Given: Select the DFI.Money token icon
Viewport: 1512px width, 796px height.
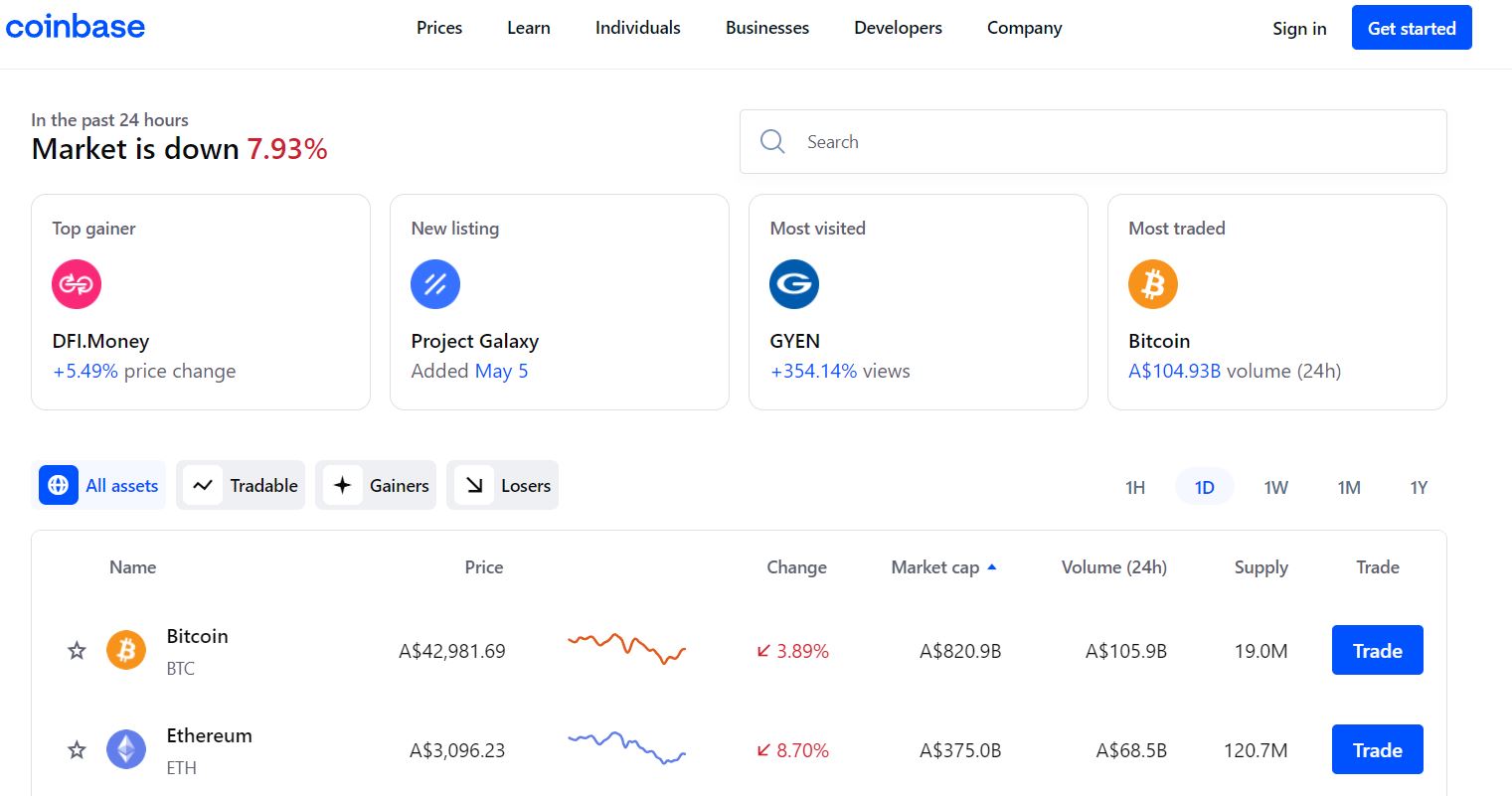Looking at the screenshot, I should coord(76,284).
